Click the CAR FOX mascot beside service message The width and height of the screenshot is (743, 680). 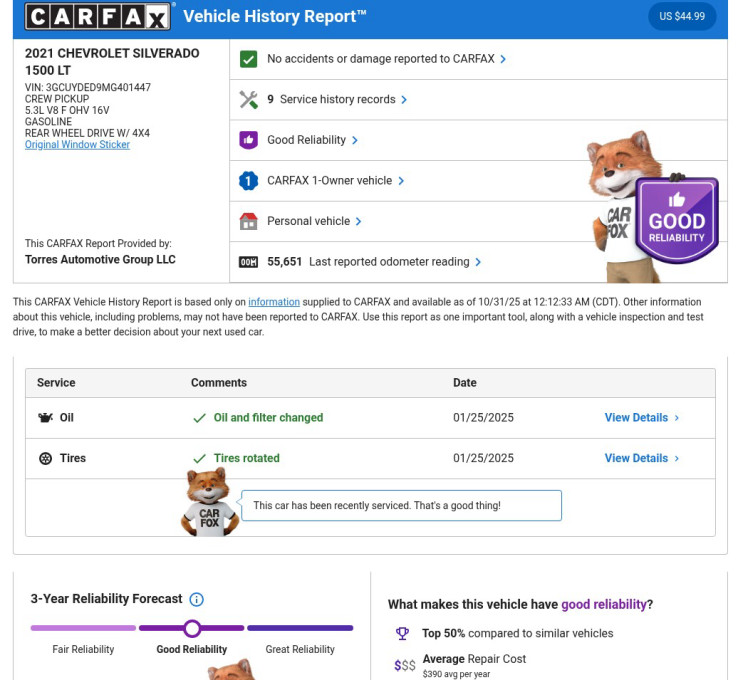209,503
